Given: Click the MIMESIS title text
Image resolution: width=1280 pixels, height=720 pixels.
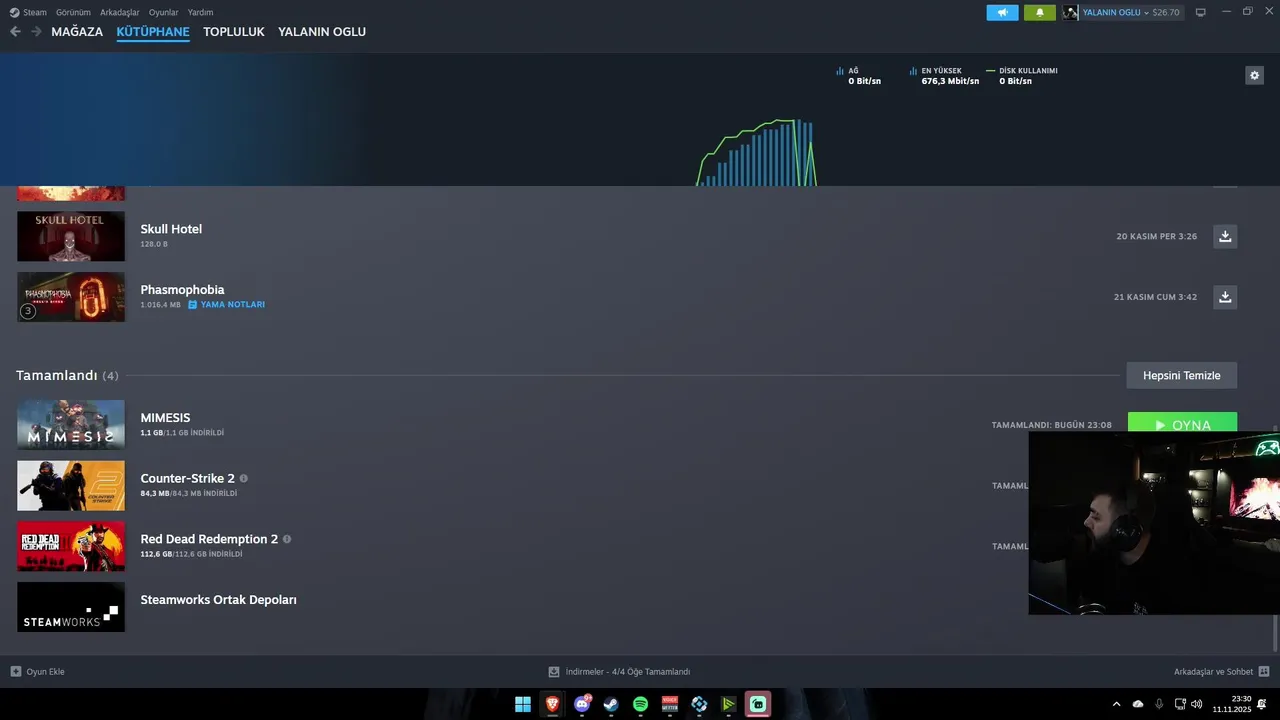Looking at the screenshot, I should [165, 418].
